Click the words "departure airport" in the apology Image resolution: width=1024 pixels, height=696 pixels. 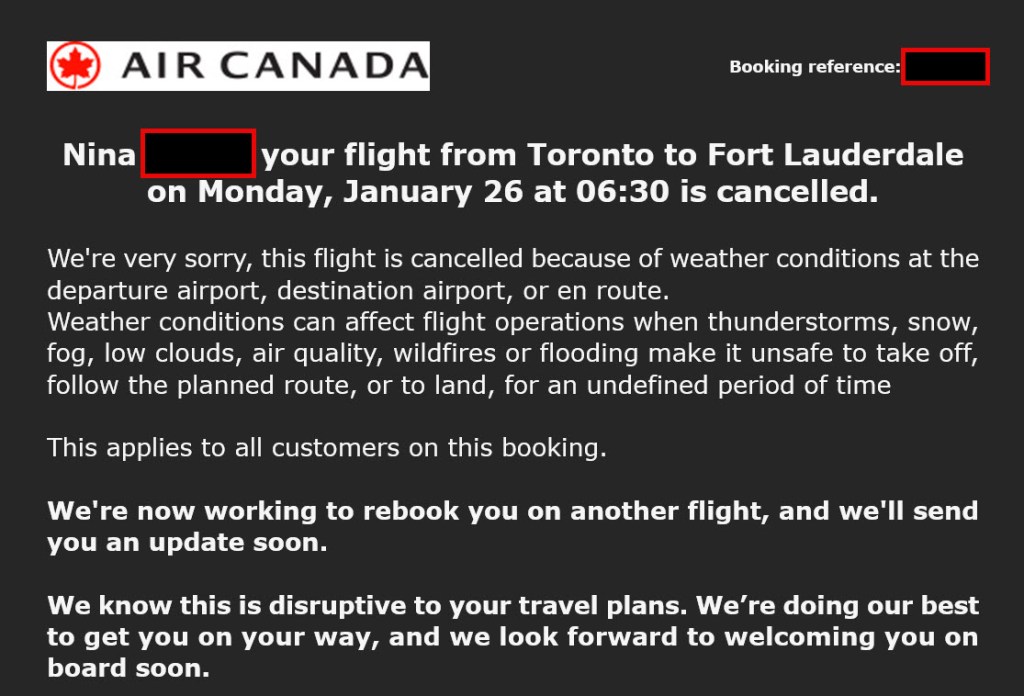[155, 291]
